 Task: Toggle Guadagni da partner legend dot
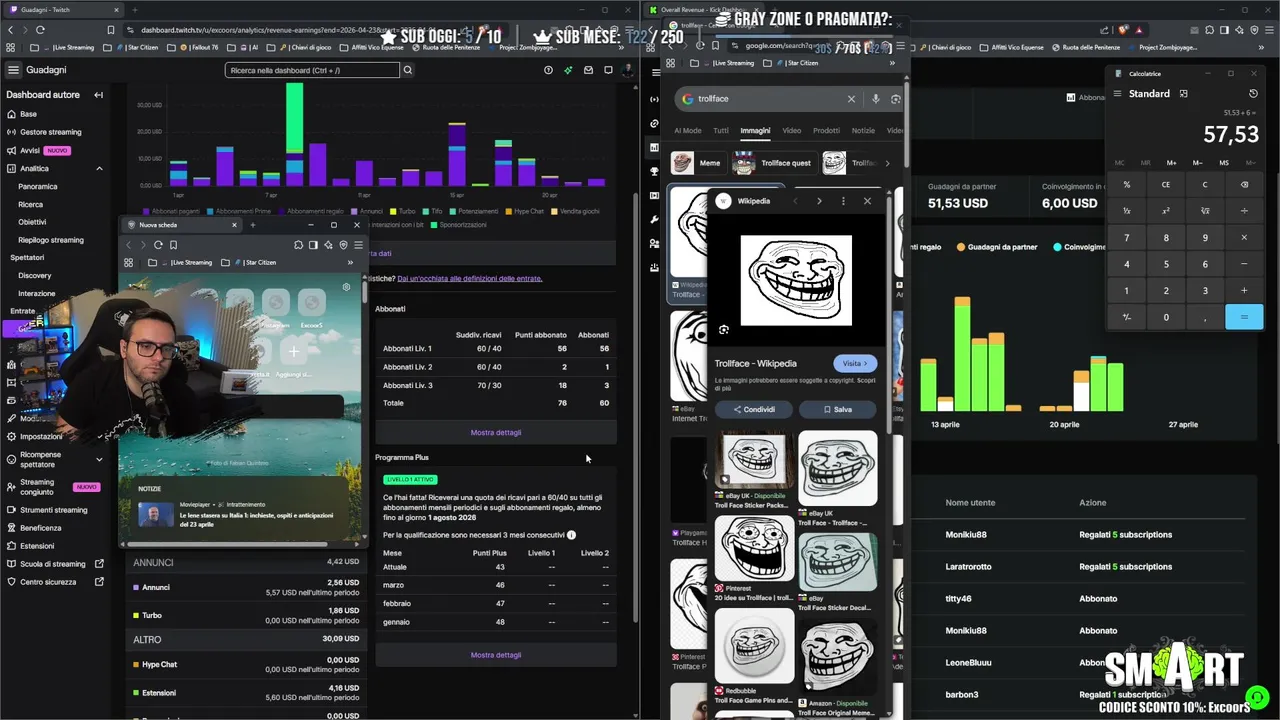click(x=961, y=247)
